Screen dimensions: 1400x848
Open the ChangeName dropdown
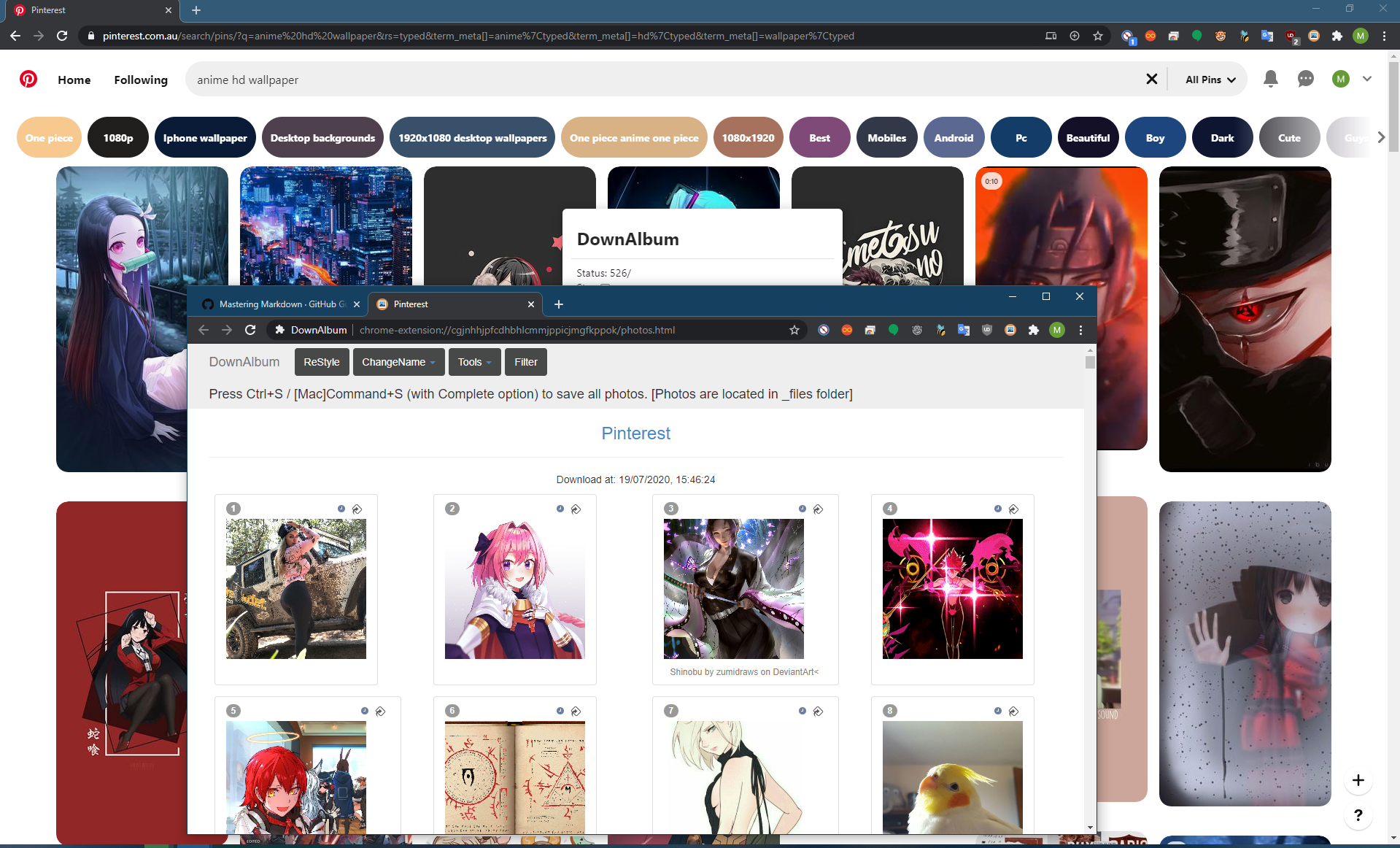pyautogui.click(x=398, y=362)
